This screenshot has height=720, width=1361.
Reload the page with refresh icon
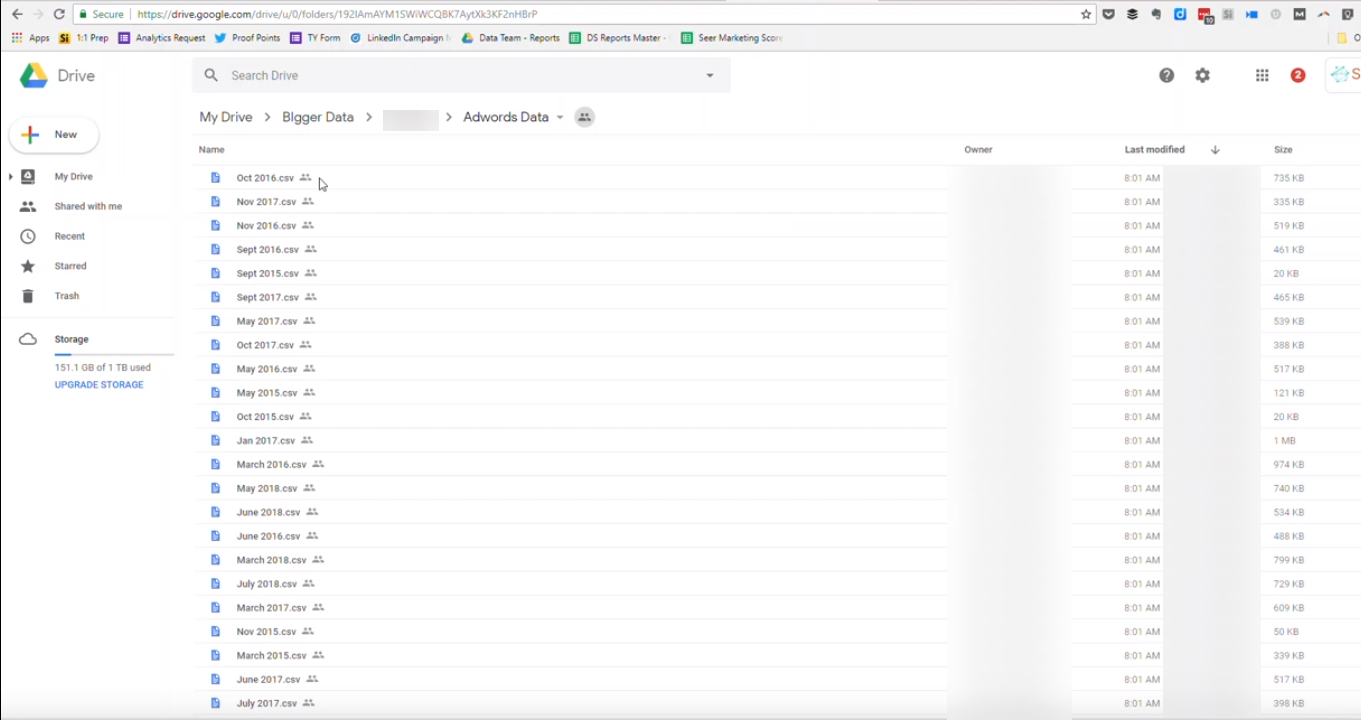(x=59, y=14)
